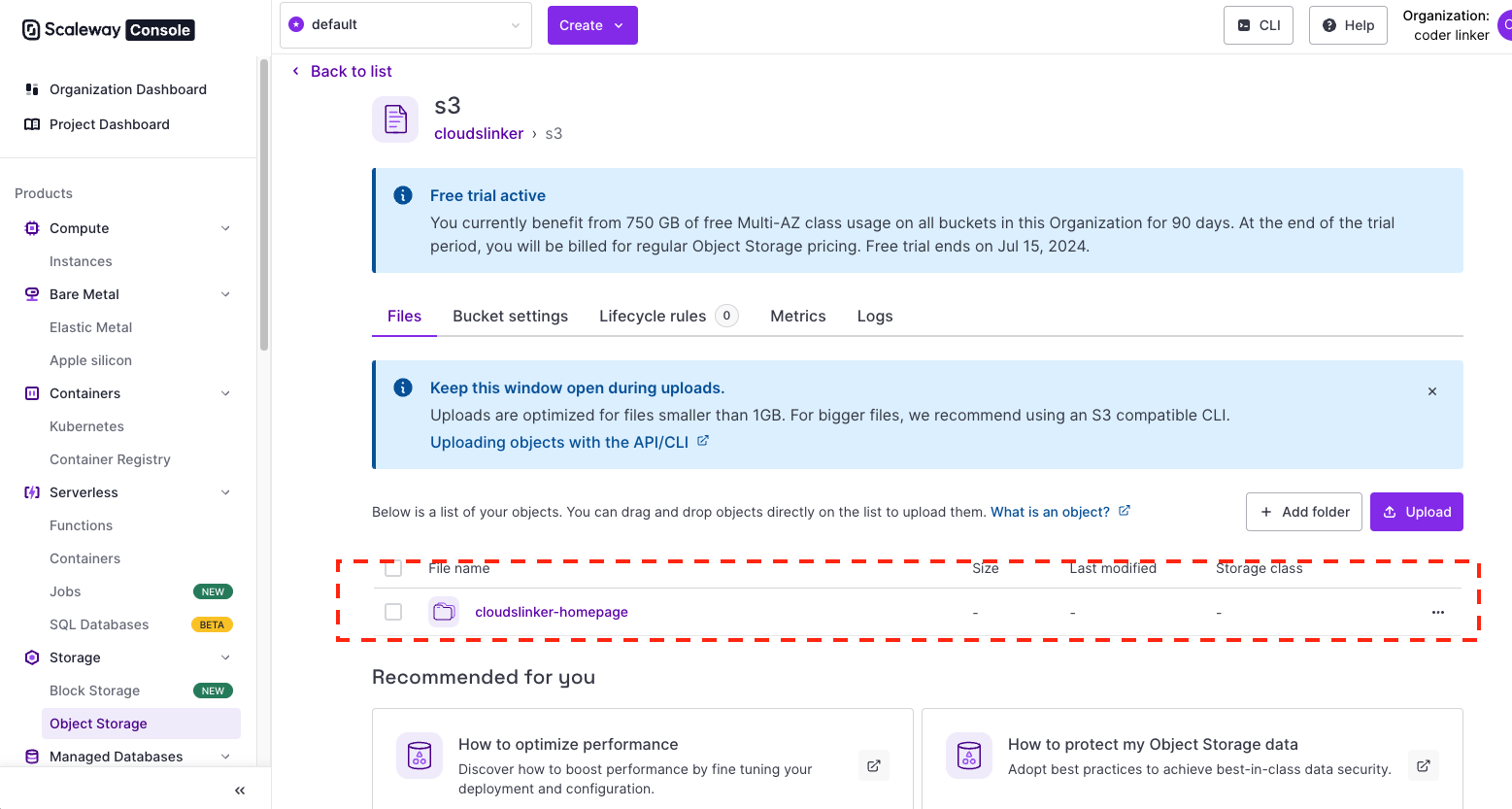Click the What is an object? link
Image resolution: width=1512 pixels, height=809 pixels.
1050,512
